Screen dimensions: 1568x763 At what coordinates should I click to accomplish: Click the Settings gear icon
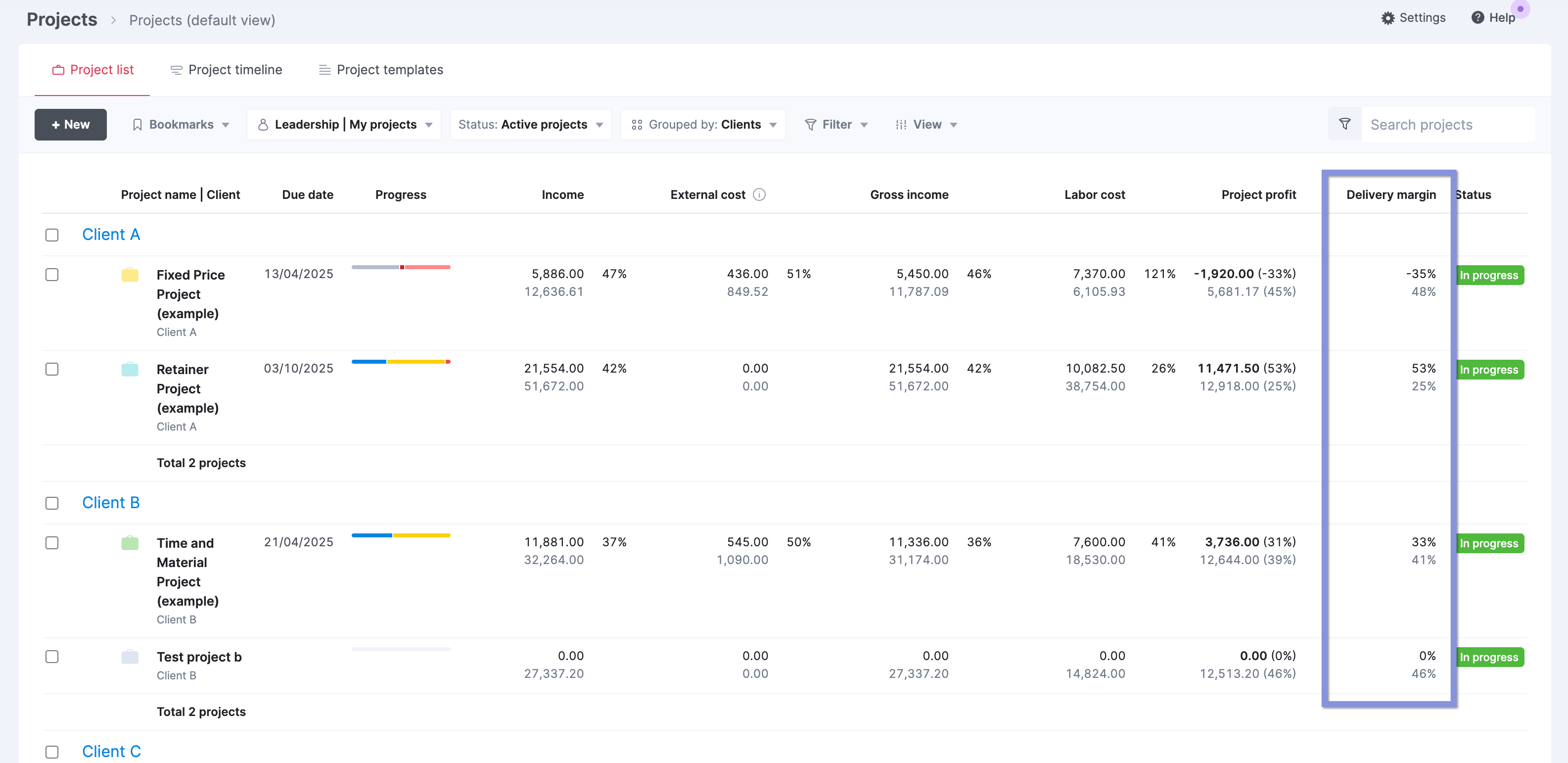coord(1387,18)
